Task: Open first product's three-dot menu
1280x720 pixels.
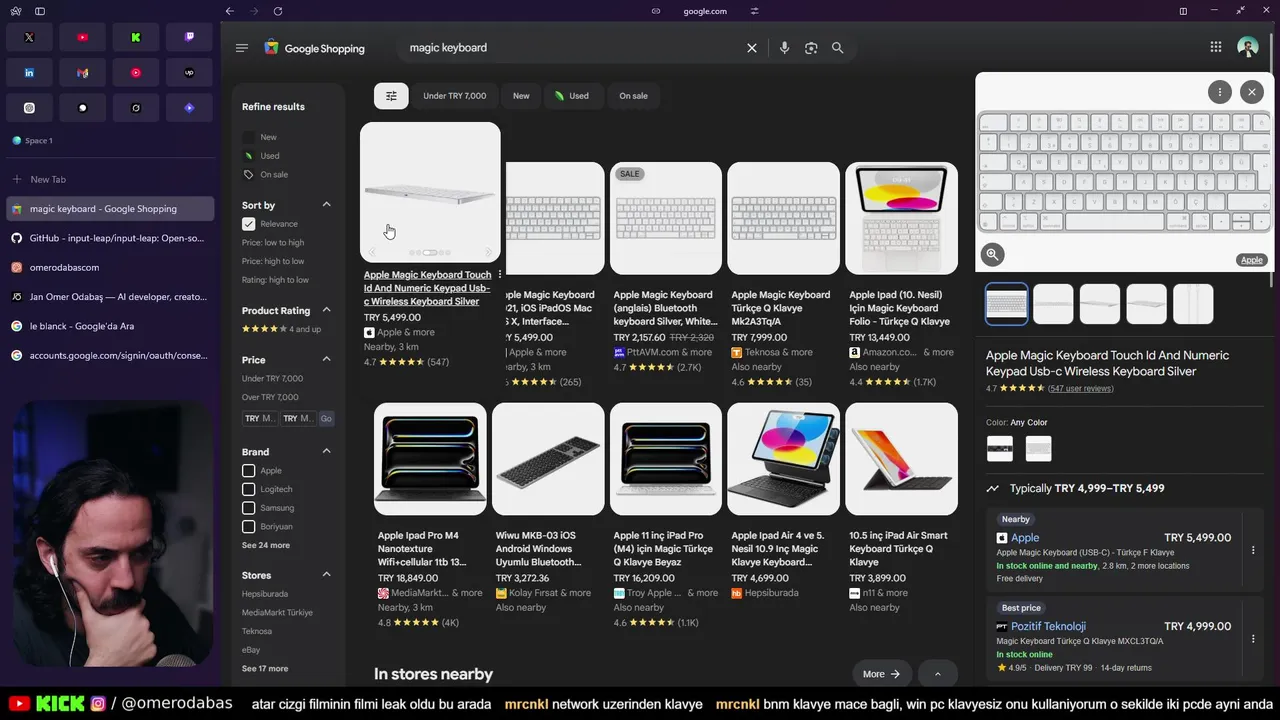Action: tap(500, 275)
